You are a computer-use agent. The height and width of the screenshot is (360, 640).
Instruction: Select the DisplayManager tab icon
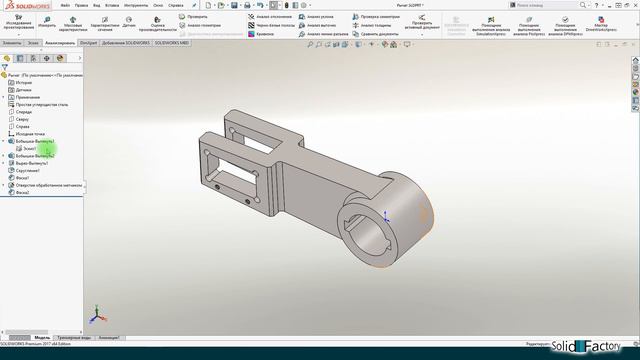coord(60,58)
